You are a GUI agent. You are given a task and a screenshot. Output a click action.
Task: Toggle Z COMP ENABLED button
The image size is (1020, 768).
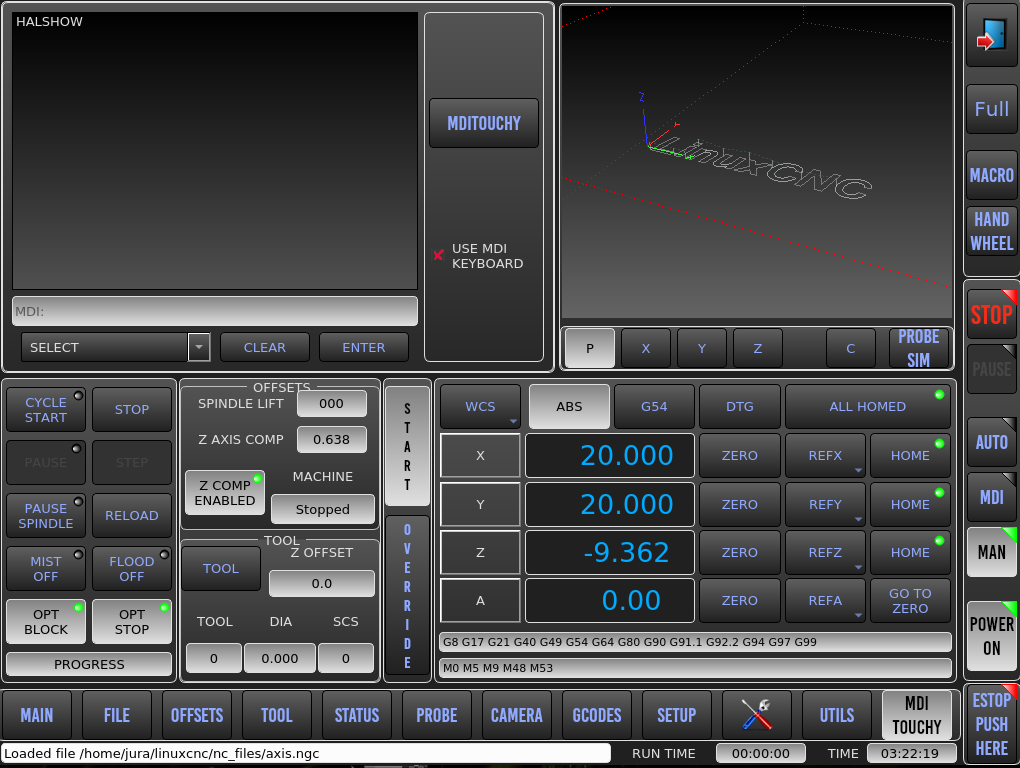pos(225,493)
